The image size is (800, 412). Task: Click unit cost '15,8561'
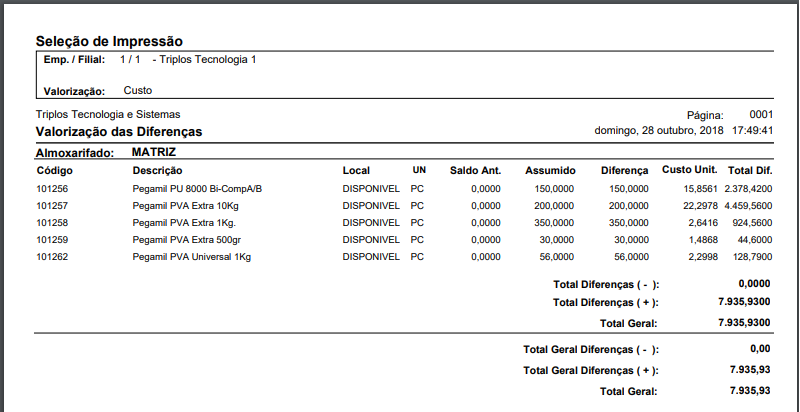(701, 189)
